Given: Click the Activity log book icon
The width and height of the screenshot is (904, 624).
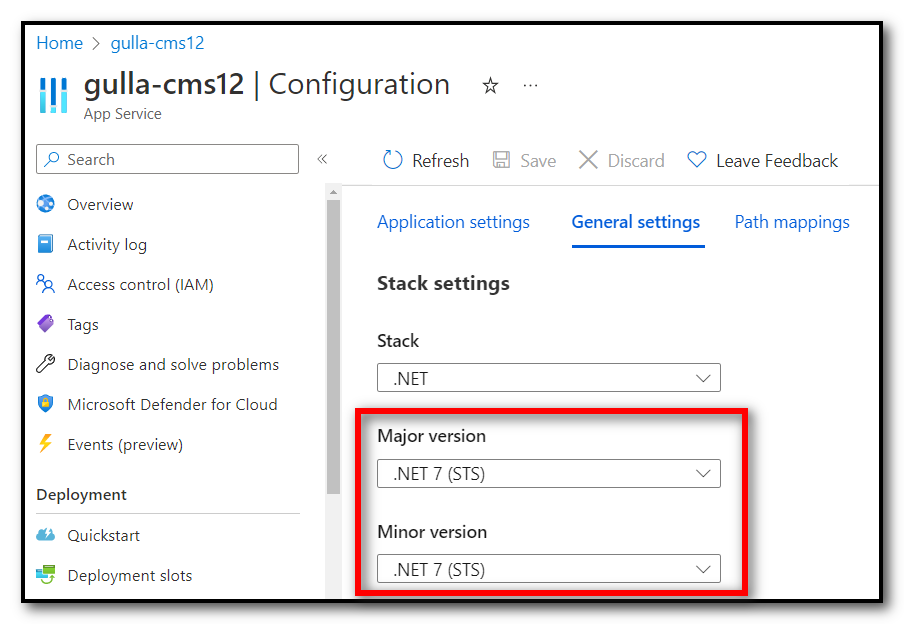Looking at the screenshot, I should [x=46, y=244].
